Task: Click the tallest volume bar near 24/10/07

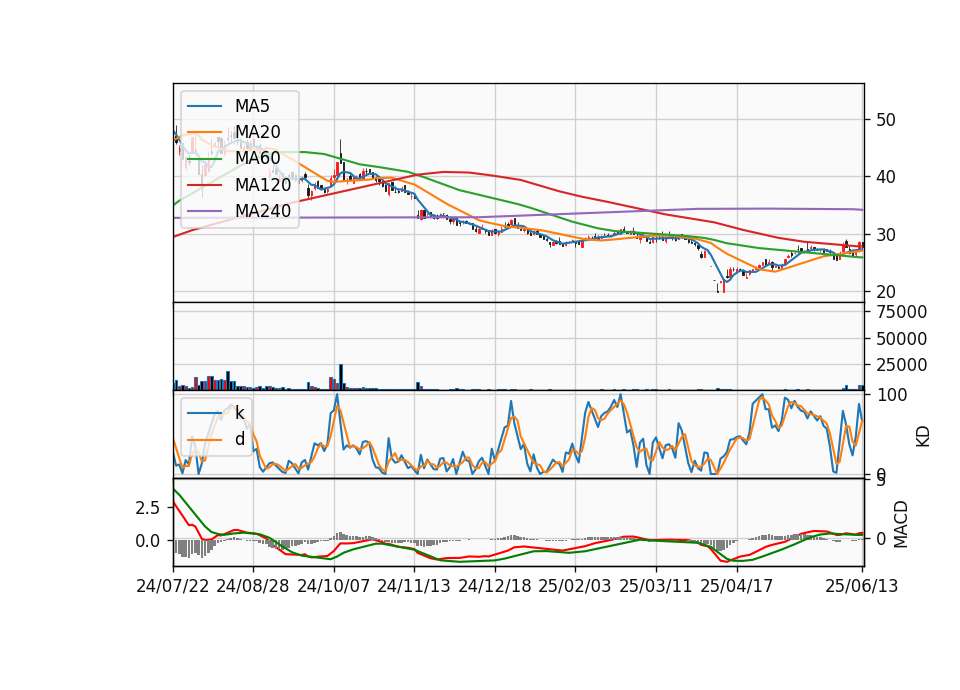Action: coord(341,377)
